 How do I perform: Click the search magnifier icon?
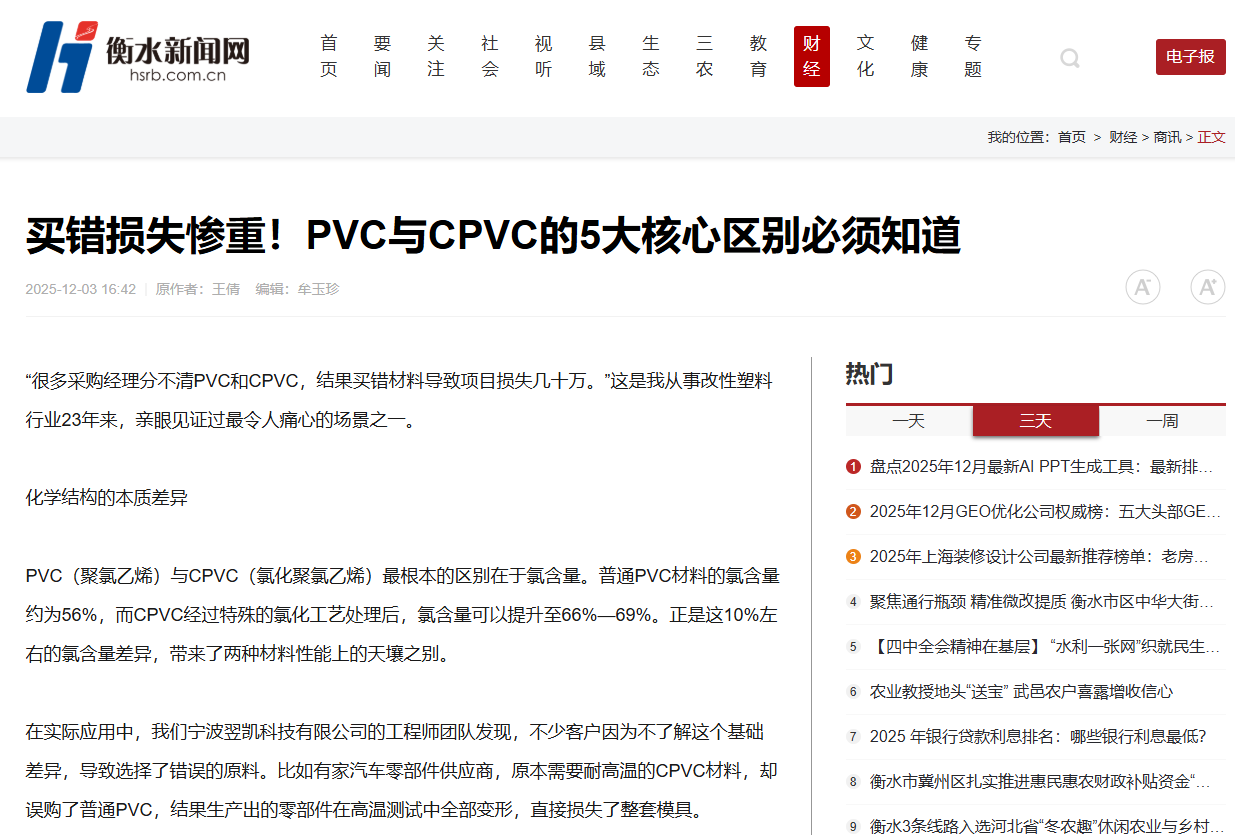click(x=1069, y=58)
